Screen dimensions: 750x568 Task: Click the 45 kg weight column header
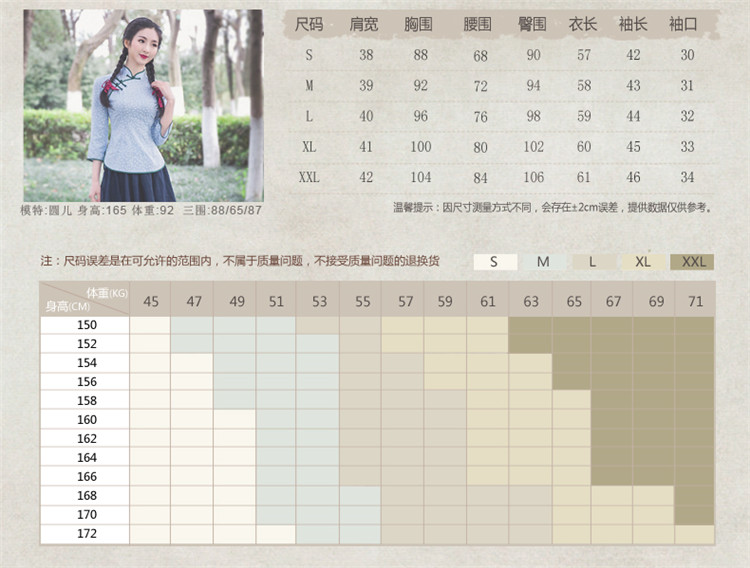[x=150, y=300]
